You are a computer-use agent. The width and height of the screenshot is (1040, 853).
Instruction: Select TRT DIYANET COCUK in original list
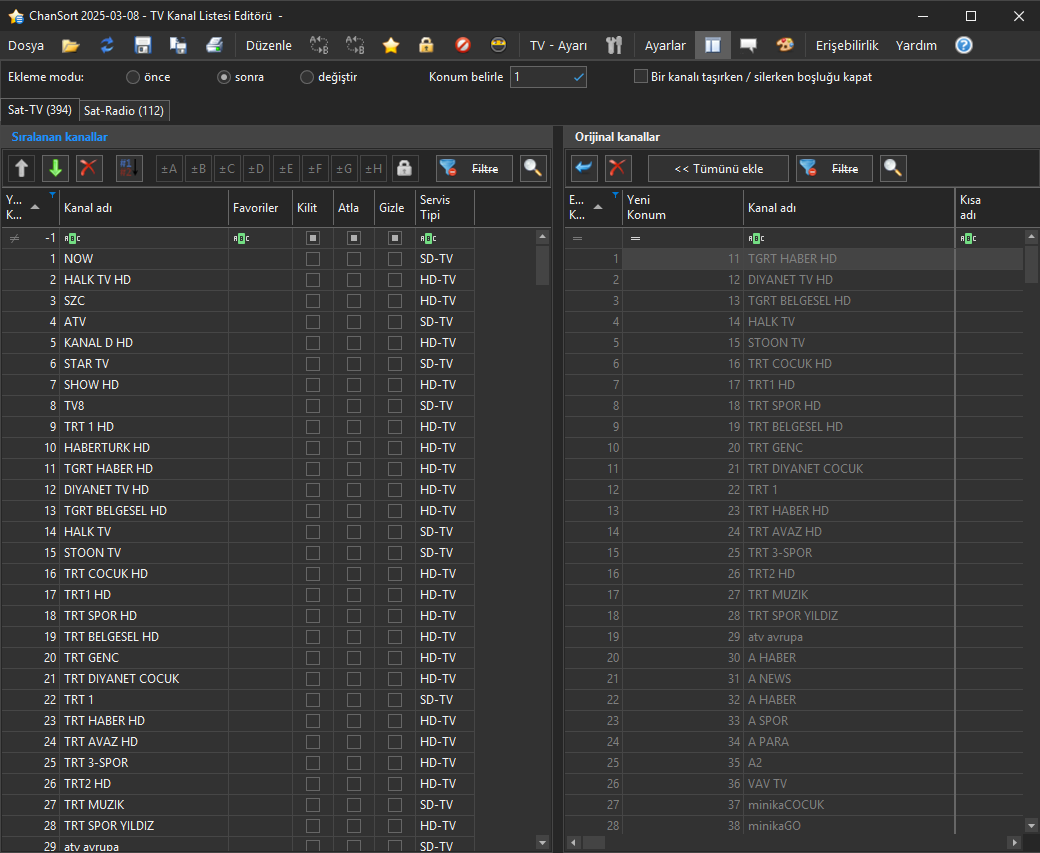point(794,469)
